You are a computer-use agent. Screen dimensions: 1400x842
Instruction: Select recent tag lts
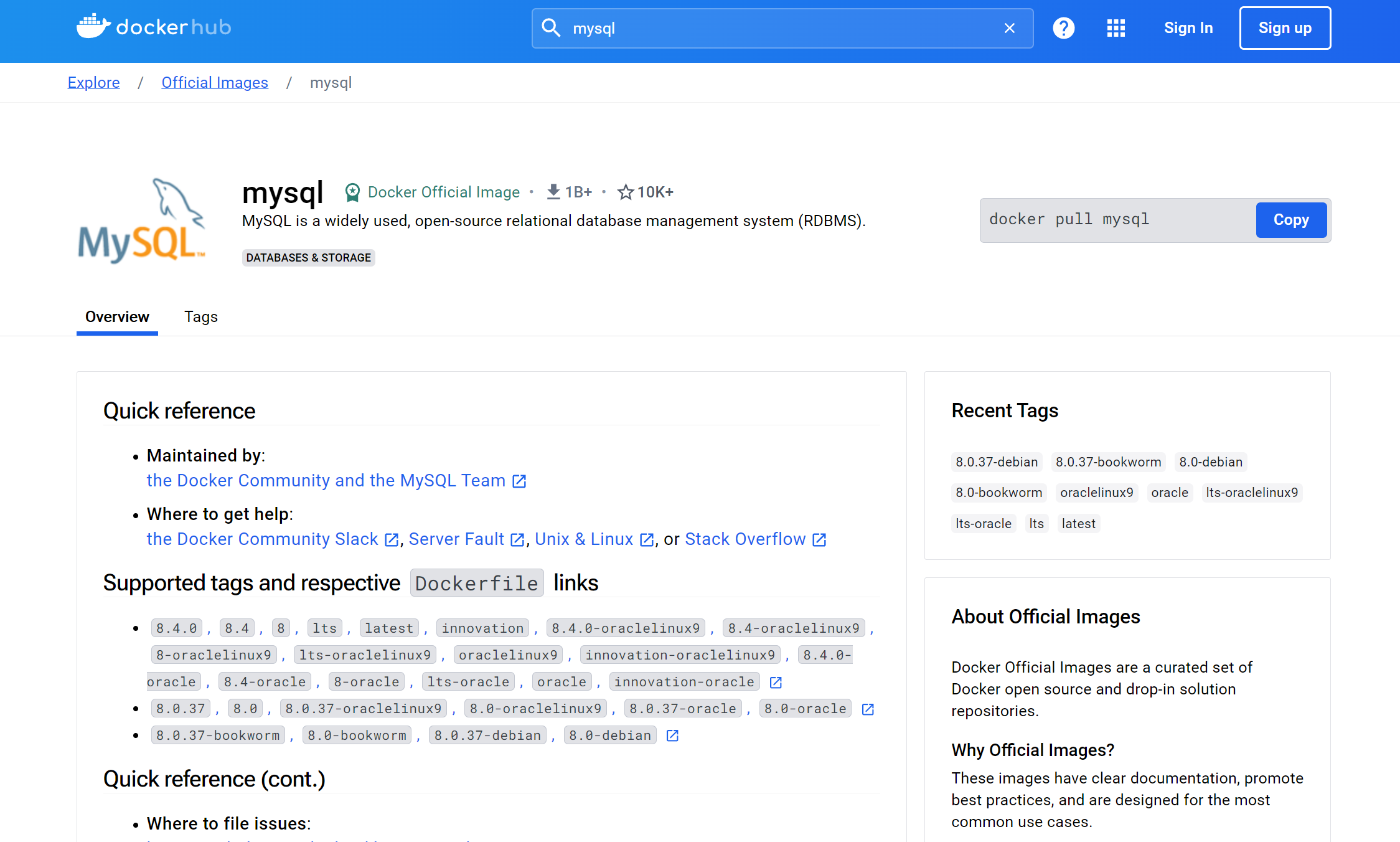pos(1036,524)
